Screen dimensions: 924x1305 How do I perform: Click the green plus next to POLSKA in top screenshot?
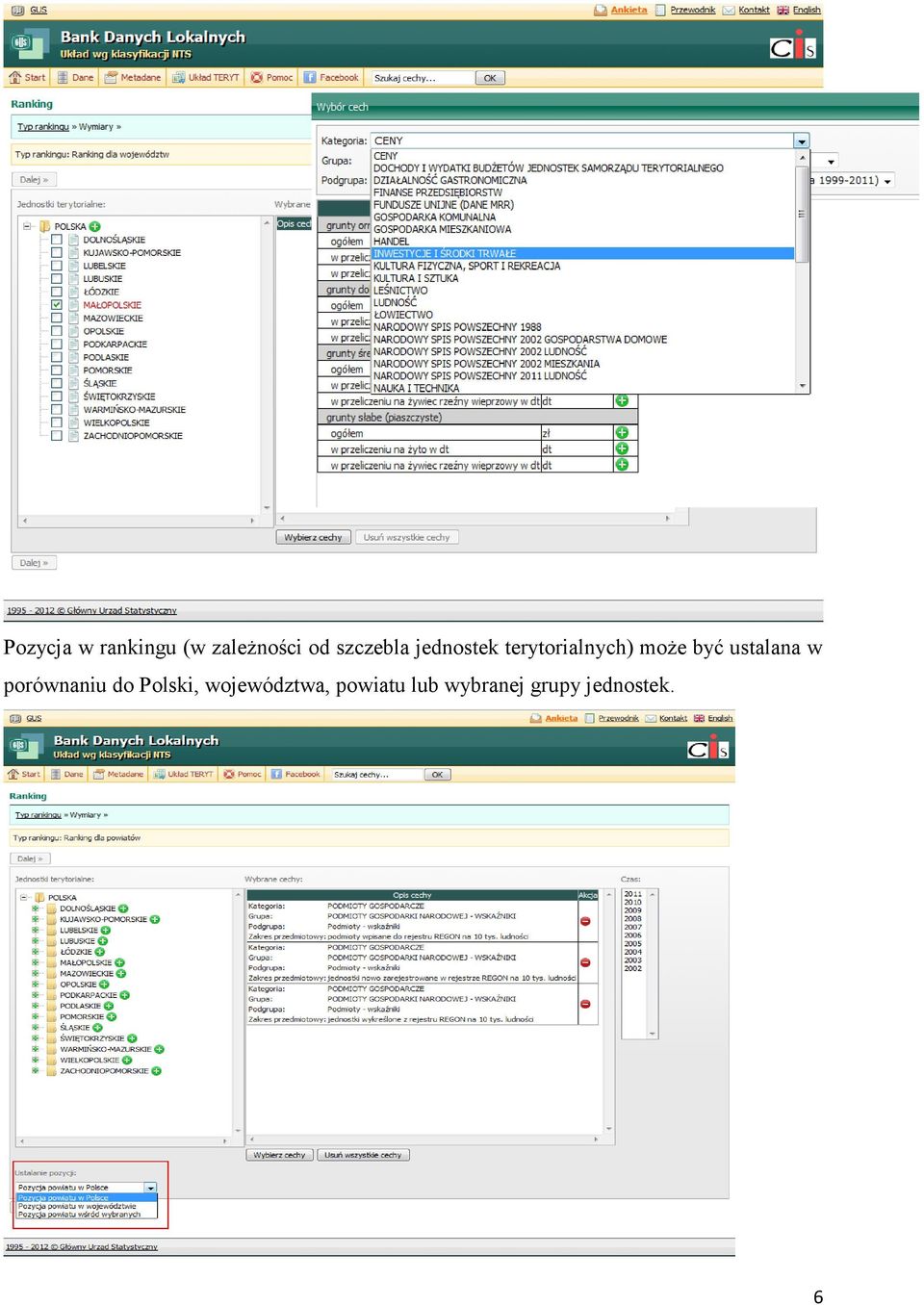tap(94, 227)
